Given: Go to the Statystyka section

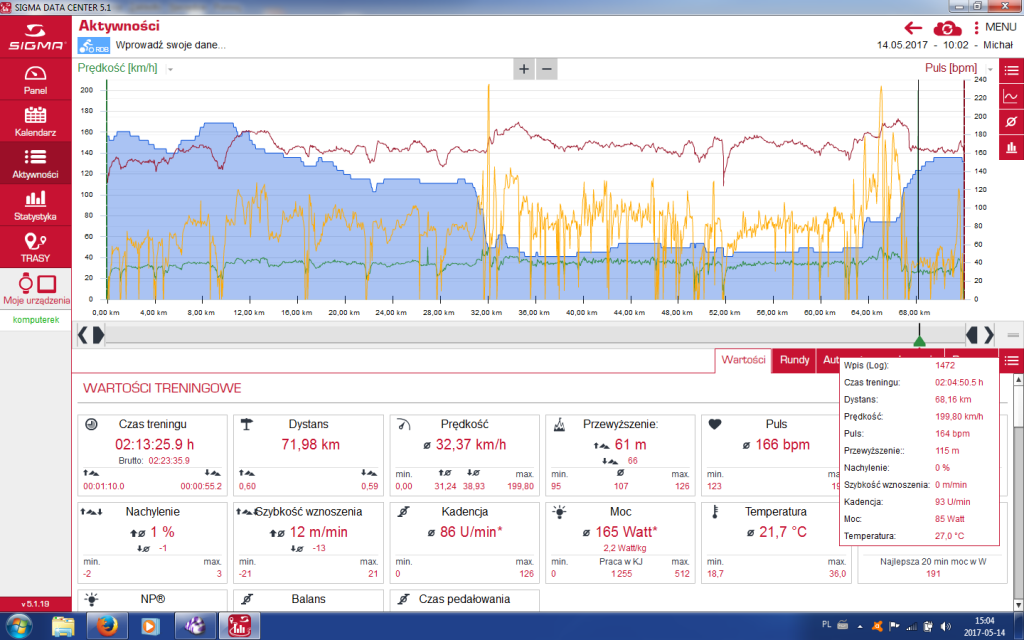Looking at the screenshot, I should click(35, 205).
